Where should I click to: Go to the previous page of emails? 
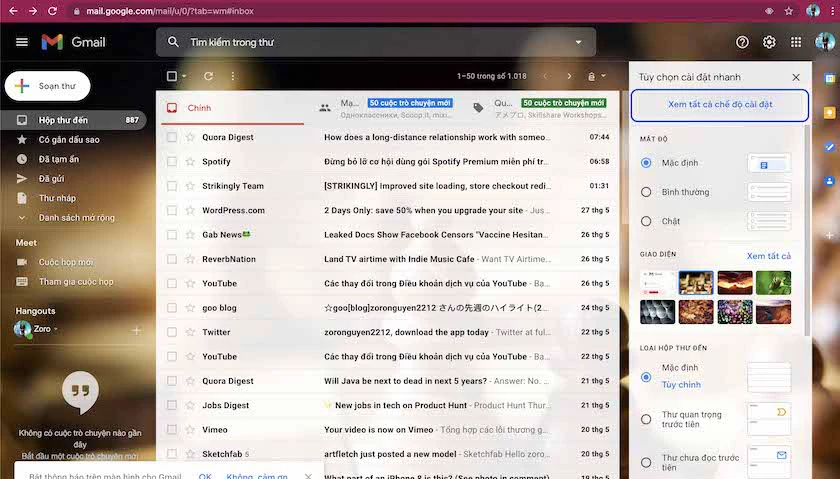tap(545, 76)
